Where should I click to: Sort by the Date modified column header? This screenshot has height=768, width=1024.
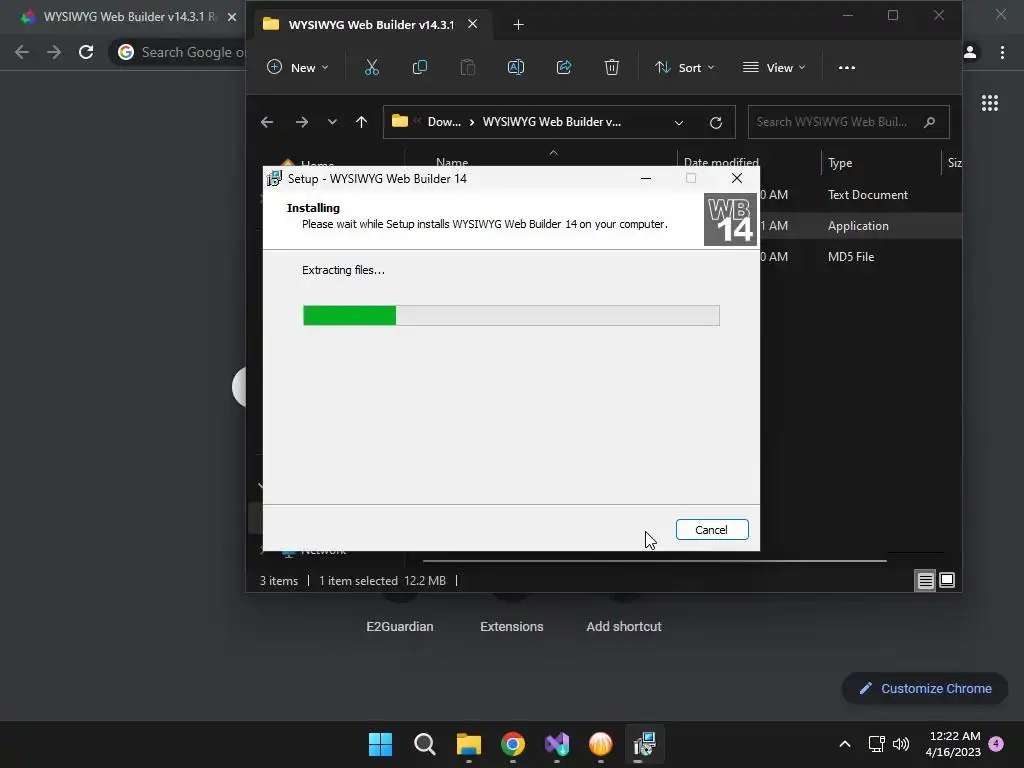721,162
